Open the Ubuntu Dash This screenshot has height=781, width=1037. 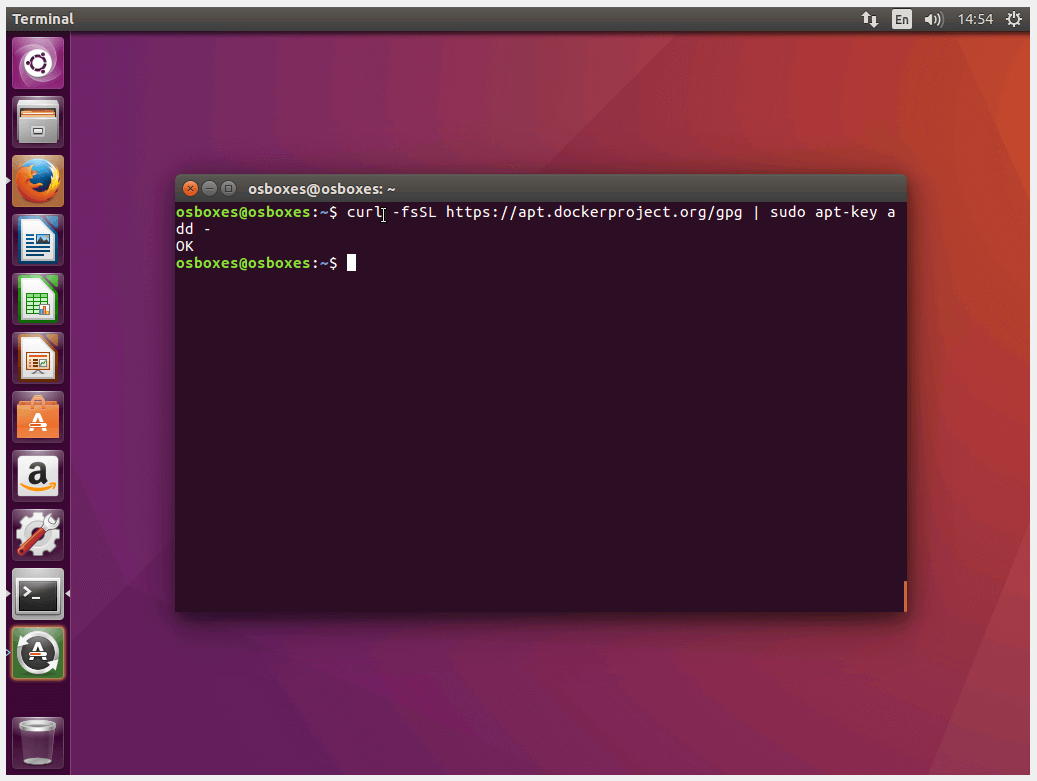click(x=37, y=62)
